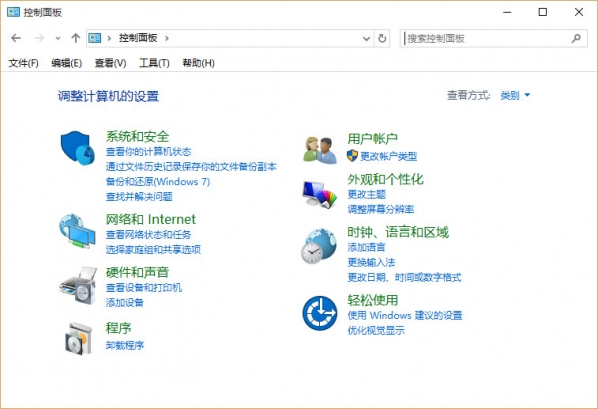Refresh the Control Panel view
The width and height of the screenshot is (598, 409).
click(x=382, y=38)
